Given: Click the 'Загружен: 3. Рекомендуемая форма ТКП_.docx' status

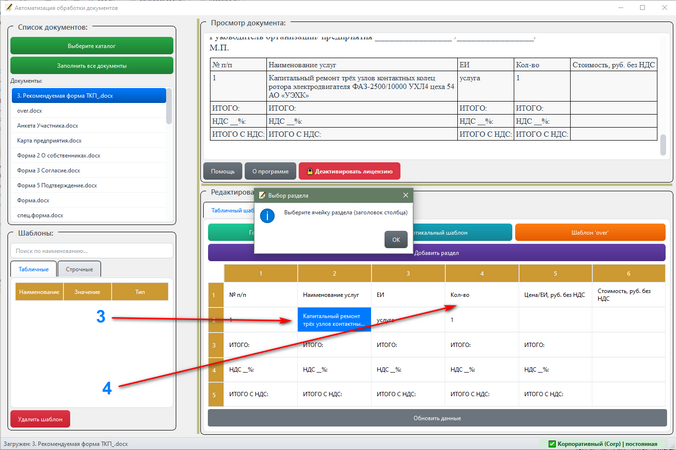Looking at the screenshot, I should (66, 444).
